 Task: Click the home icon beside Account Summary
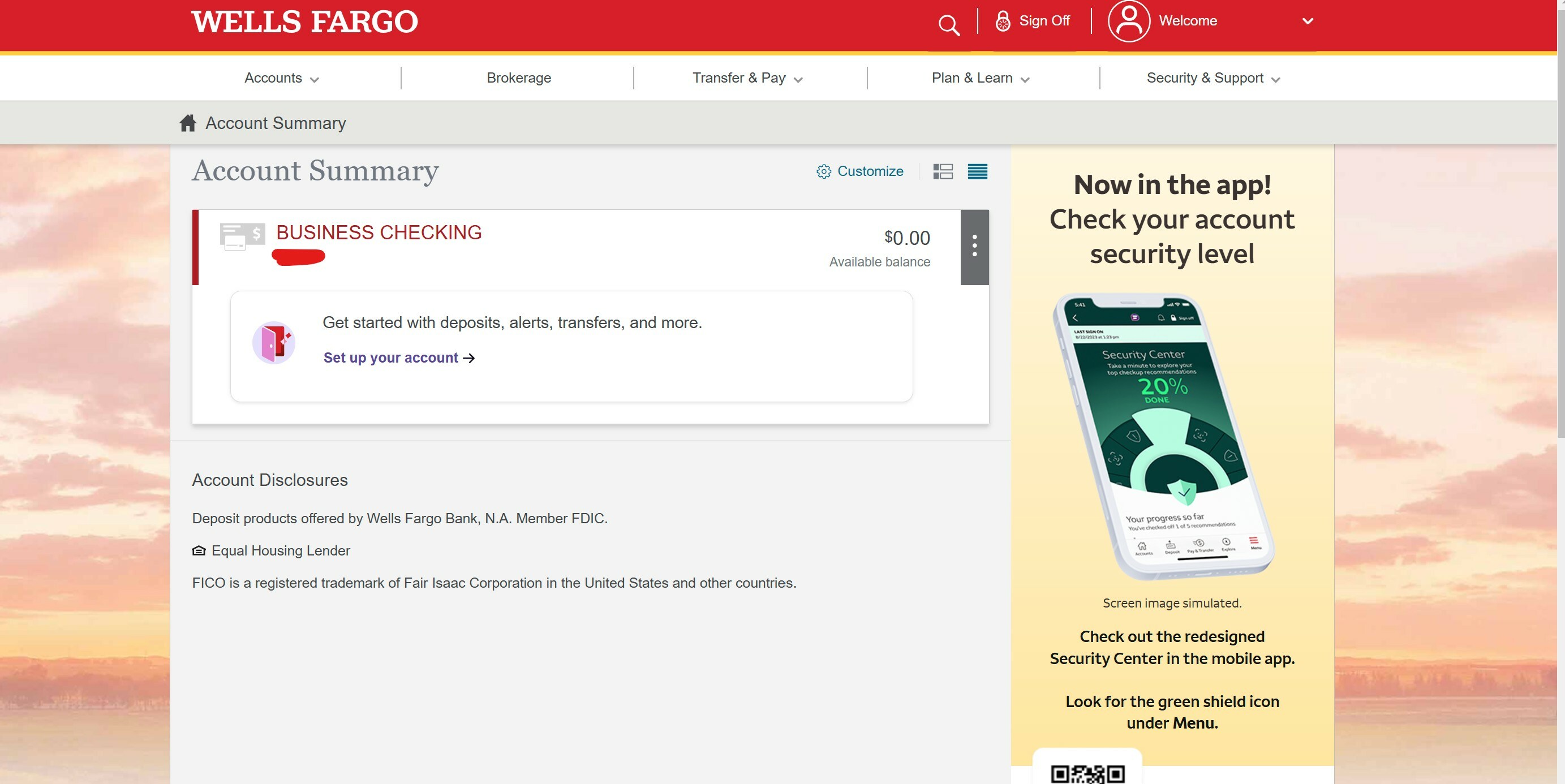click(x=188, y=123)
